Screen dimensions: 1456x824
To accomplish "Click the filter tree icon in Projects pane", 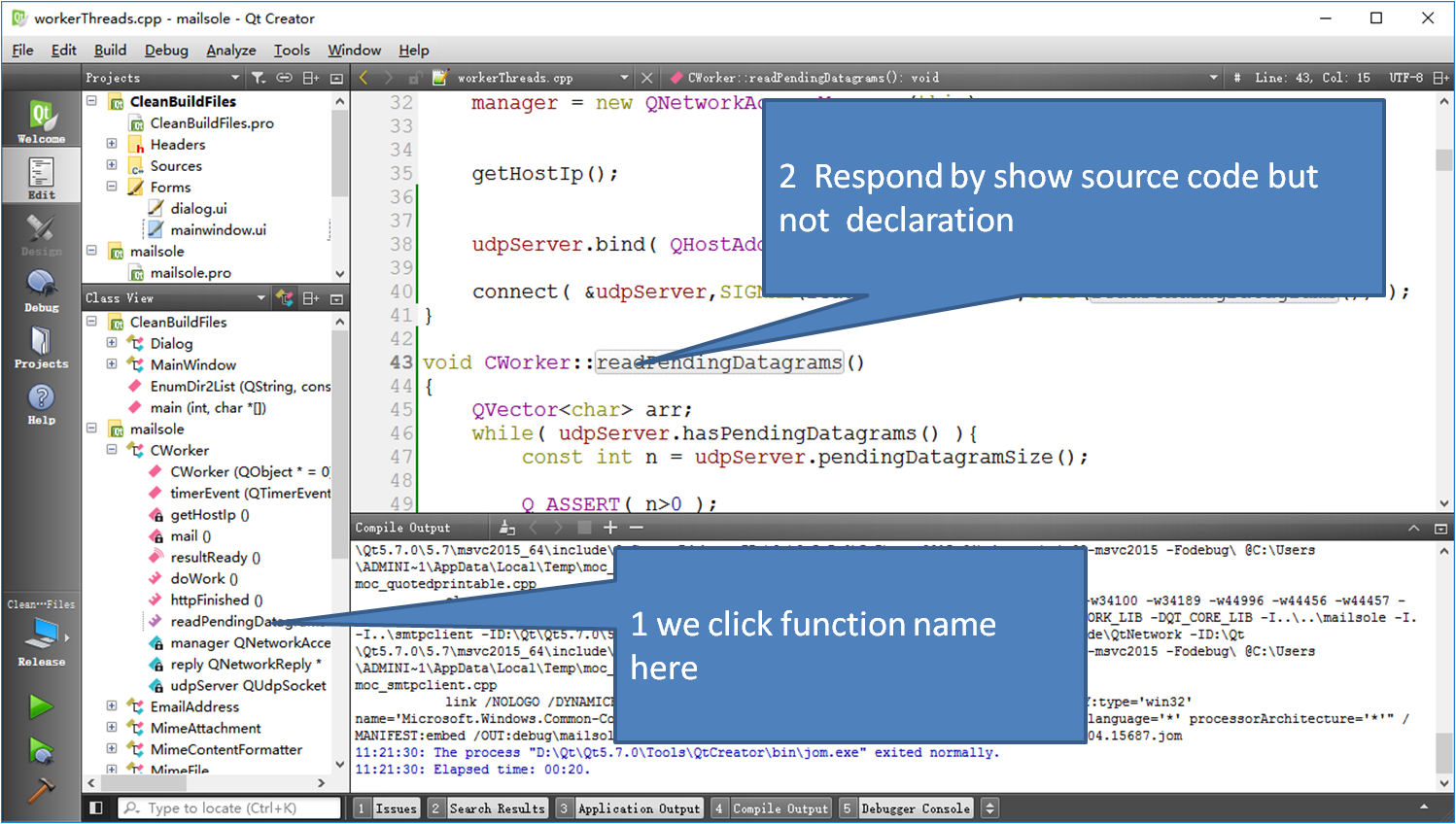I will tap(258, 78).
